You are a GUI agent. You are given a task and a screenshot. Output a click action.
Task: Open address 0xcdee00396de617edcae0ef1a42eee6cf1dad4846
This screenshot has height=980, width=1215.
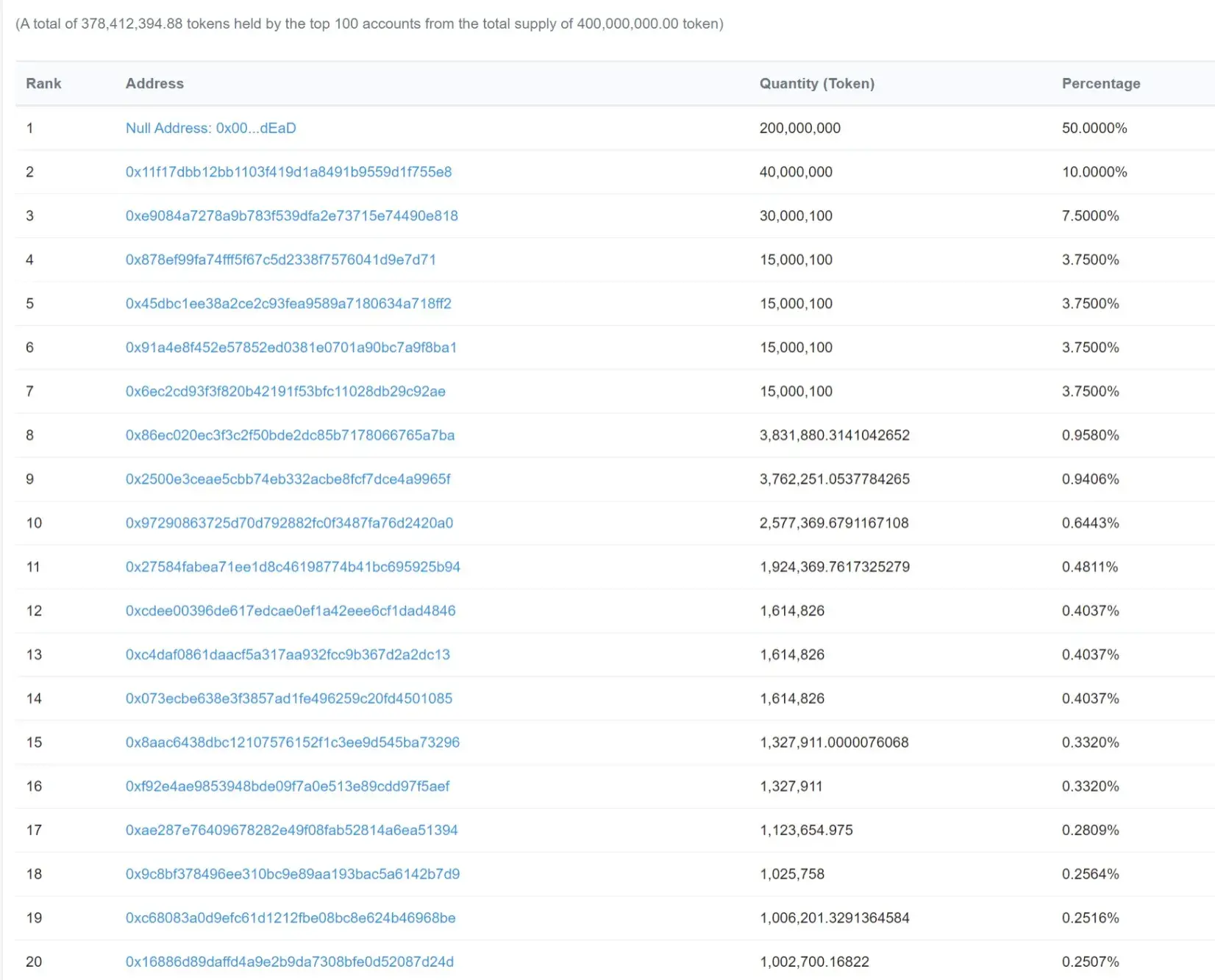pos(291,611)
